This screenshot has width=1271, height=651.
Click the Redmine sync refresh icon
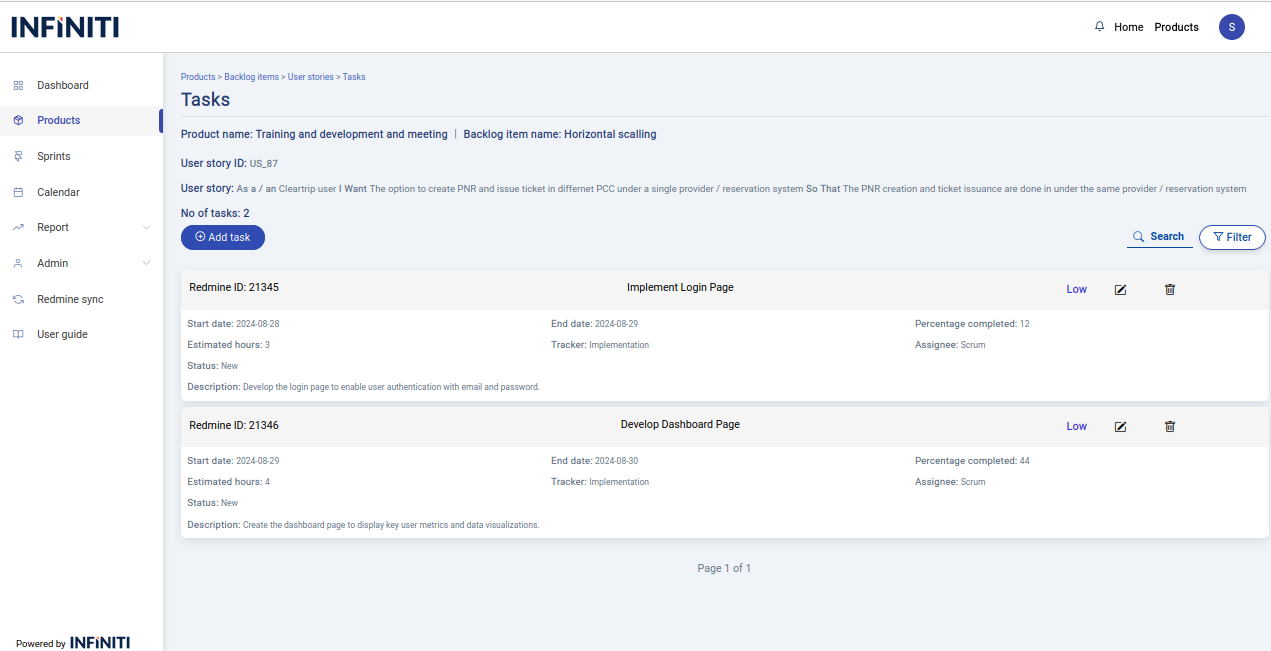18,300
